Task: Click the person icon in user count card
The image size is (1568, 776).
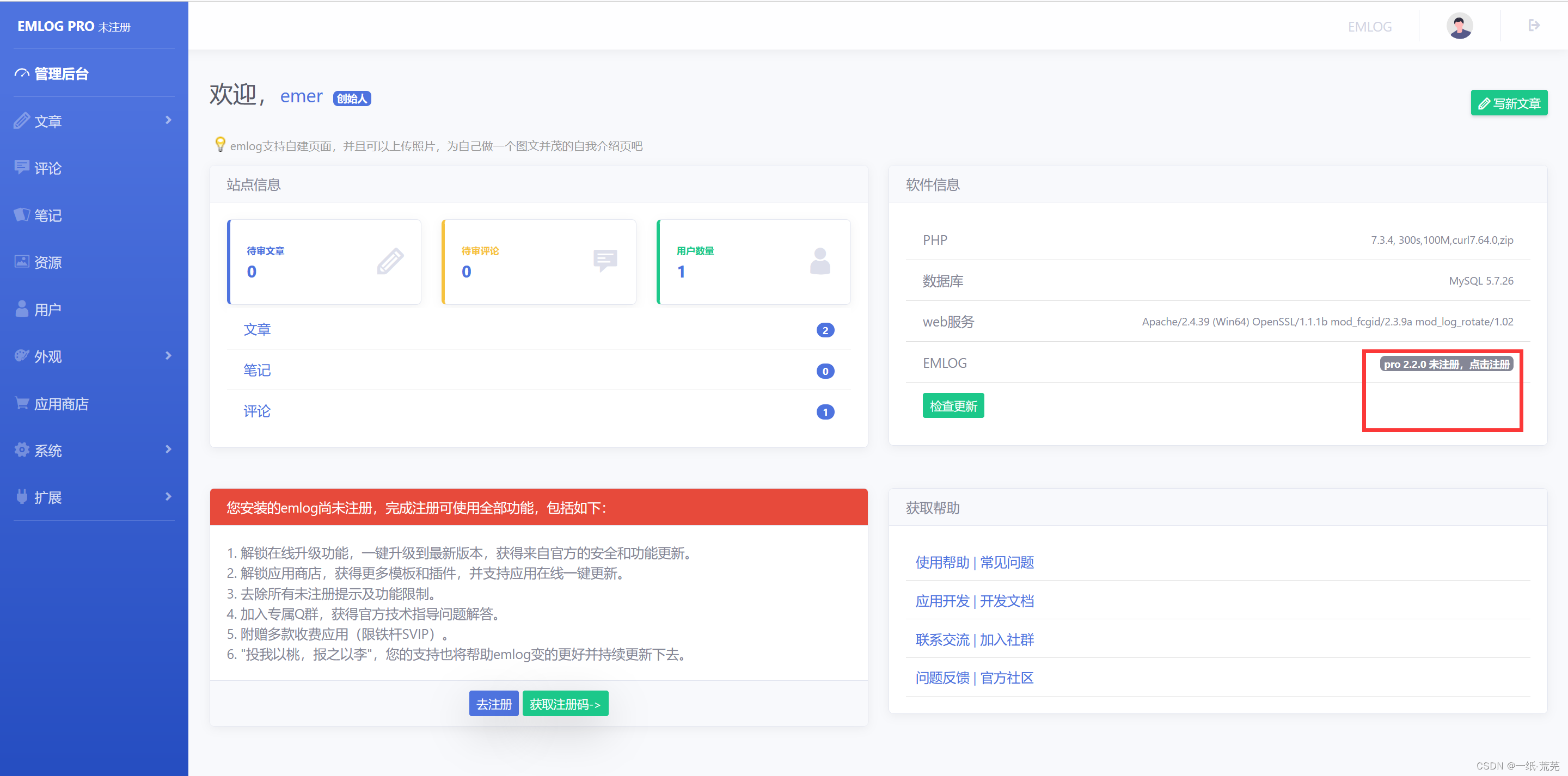Action: (819, 262)
